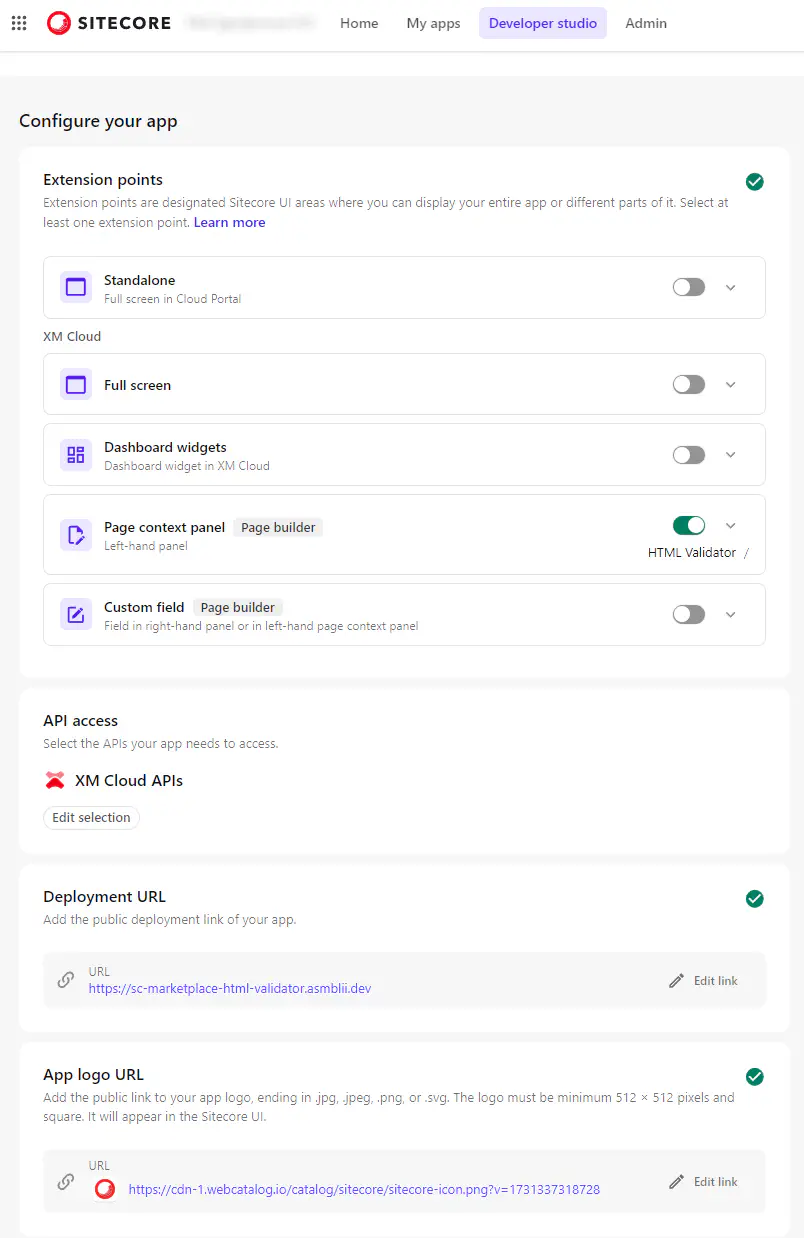Click the Sitecore logo preview thumbnail
804x1238 pixels.
point(105,1189)
